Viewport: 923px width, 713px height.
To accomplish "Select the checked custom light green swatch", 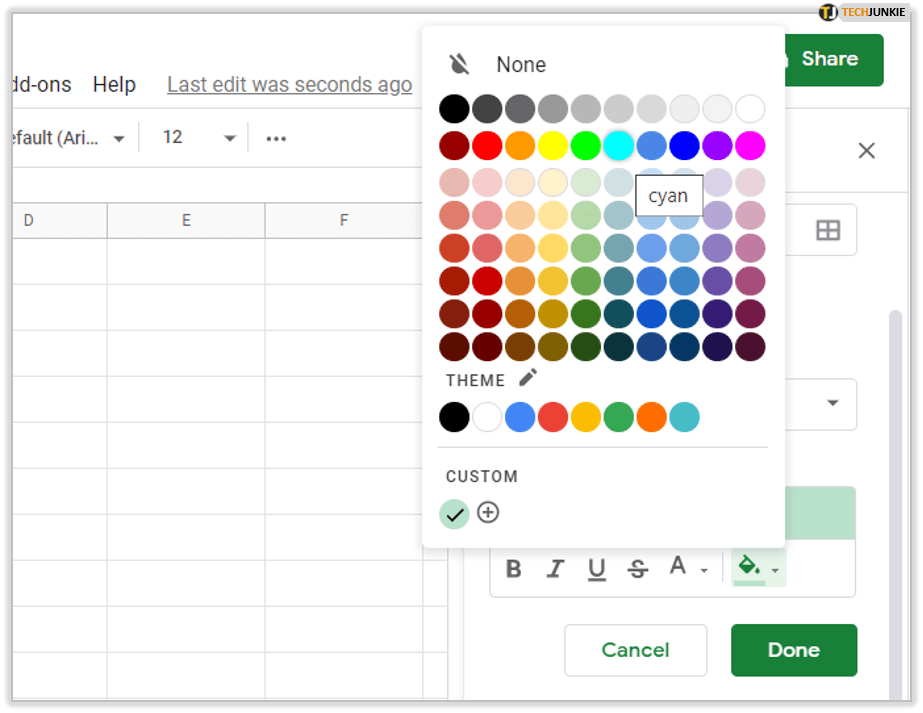I will [454, 514].
